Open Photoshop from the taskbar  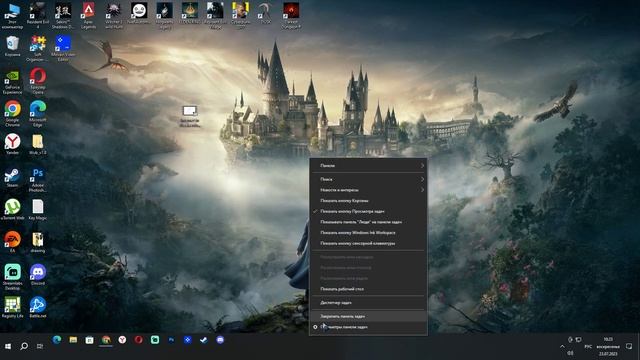pos(171,340)
